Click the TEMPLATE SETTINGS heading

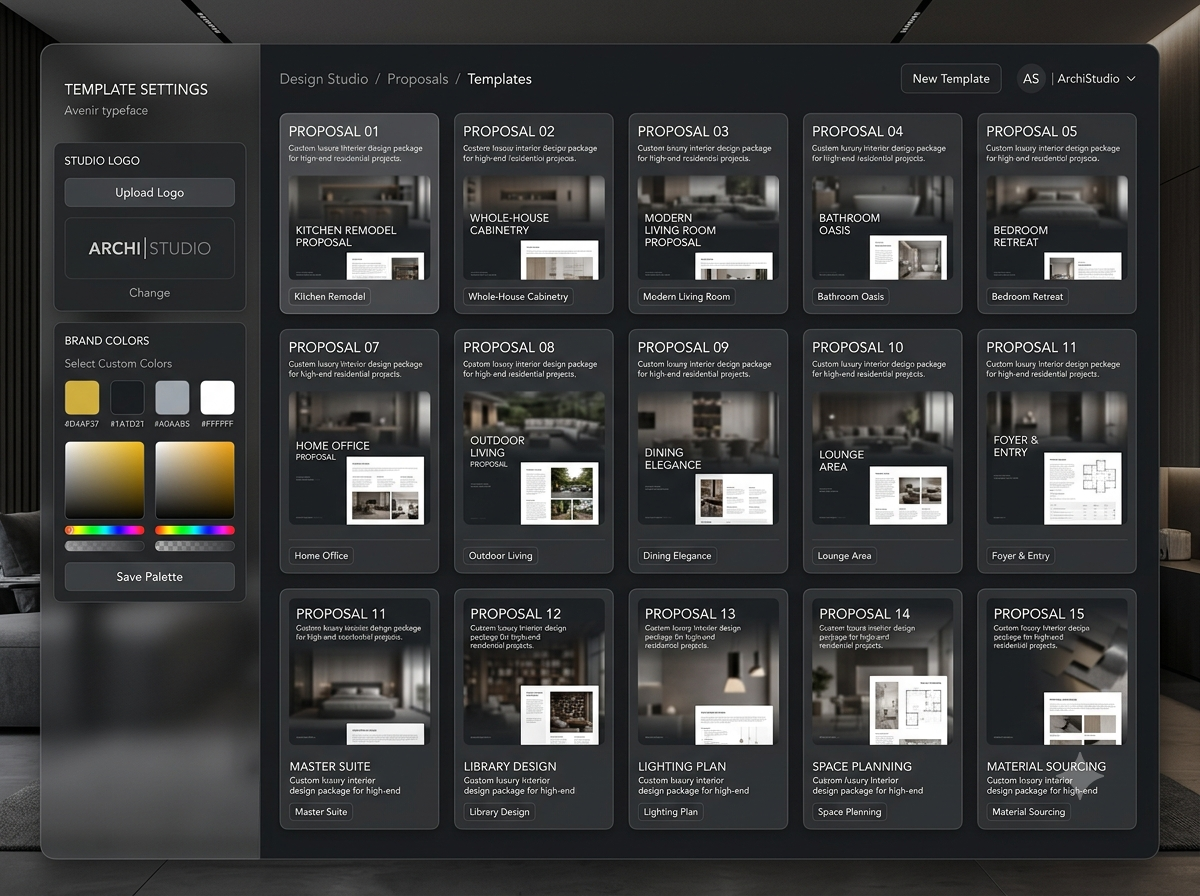(x=136, y=89)
